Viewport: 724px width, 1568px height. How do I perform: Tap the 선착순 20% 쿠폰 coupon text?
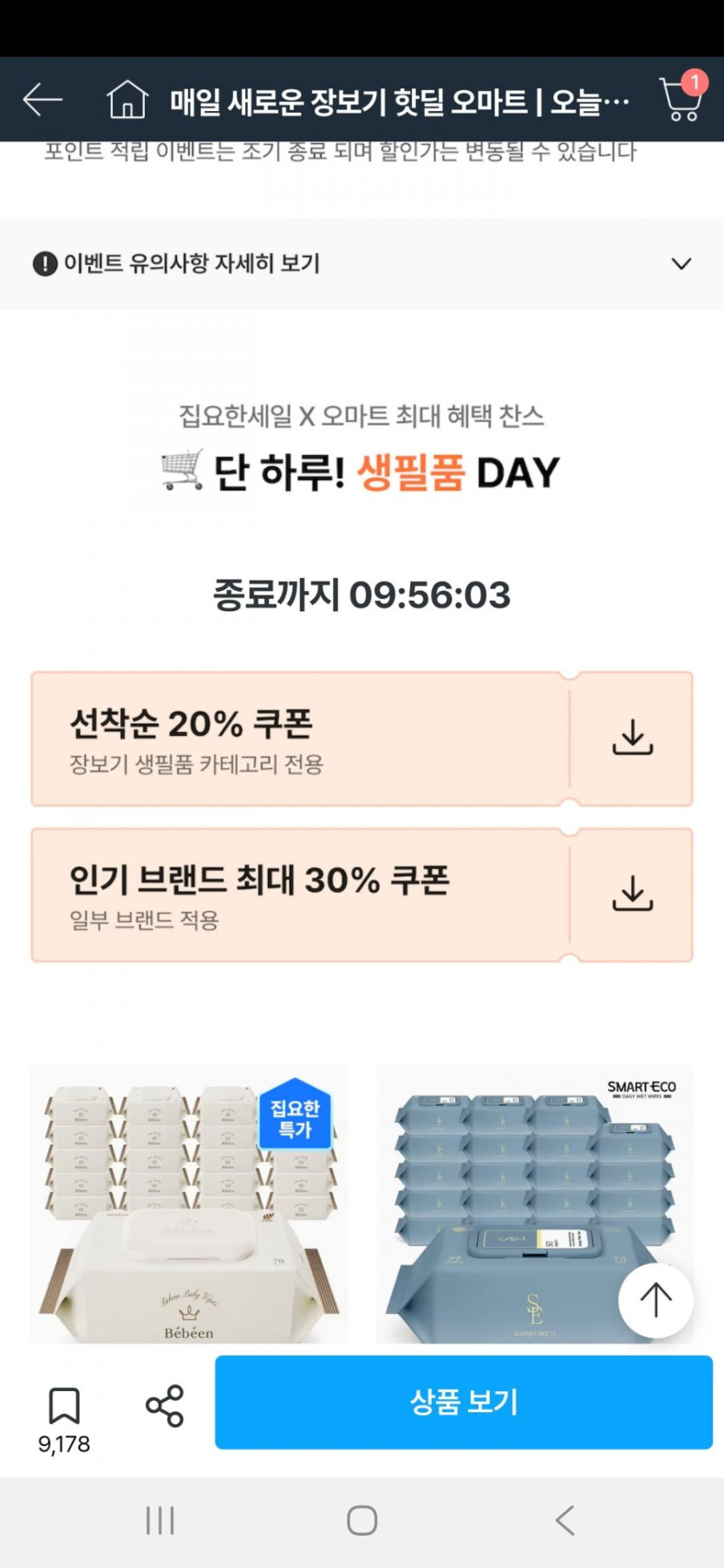tap(192, 724)
